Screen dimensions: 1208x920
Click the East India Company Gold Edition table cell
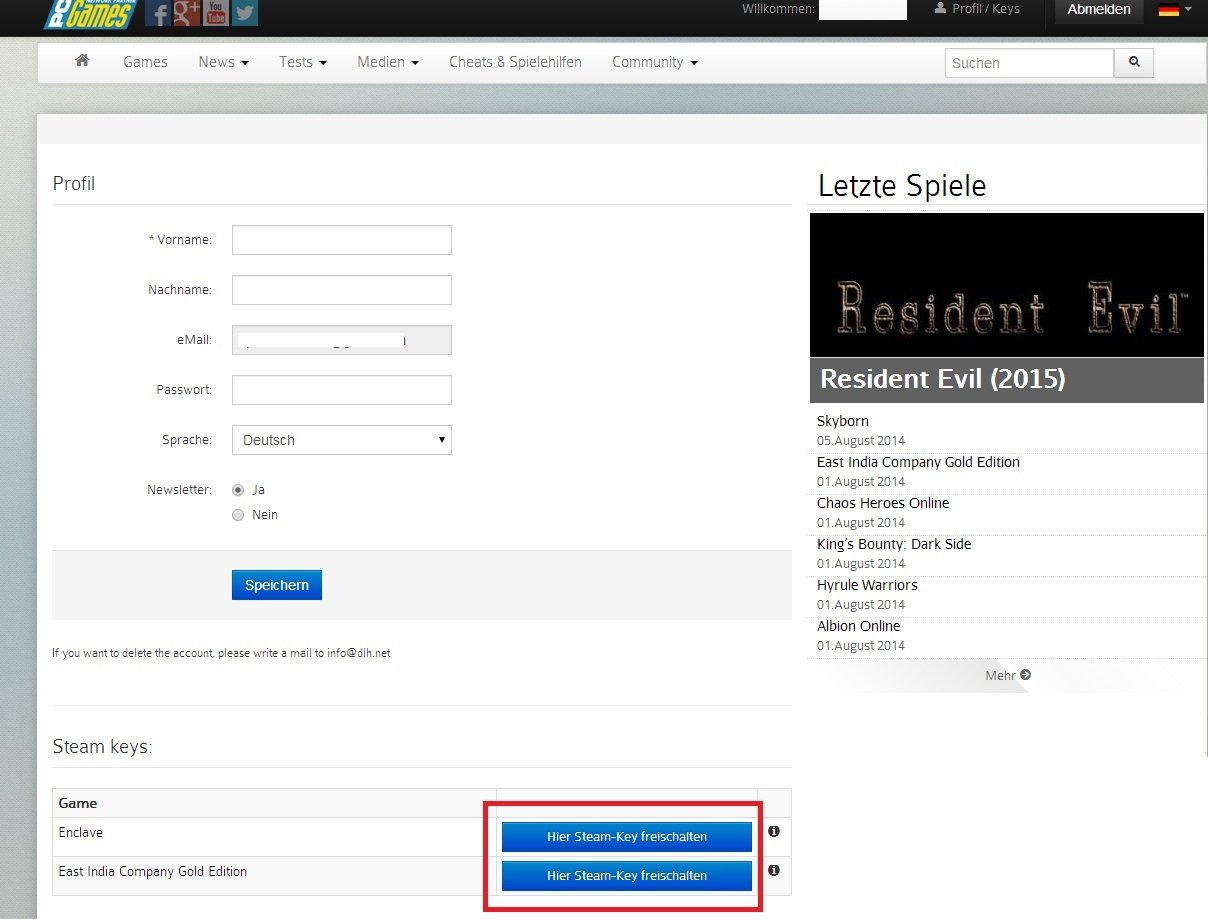tap(274, 876)
